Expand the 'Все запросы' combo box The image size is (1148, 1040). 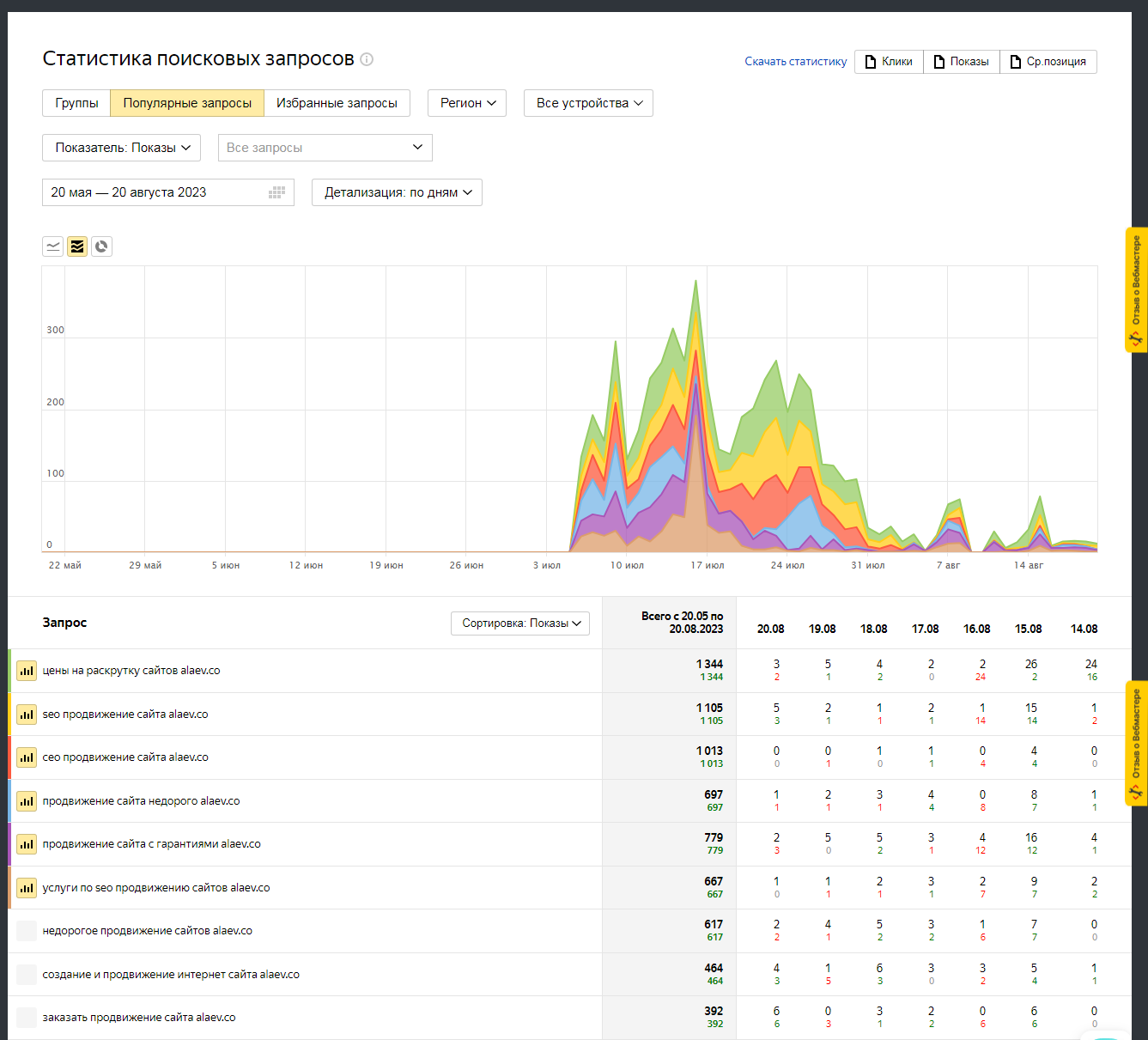click(325, 148)
